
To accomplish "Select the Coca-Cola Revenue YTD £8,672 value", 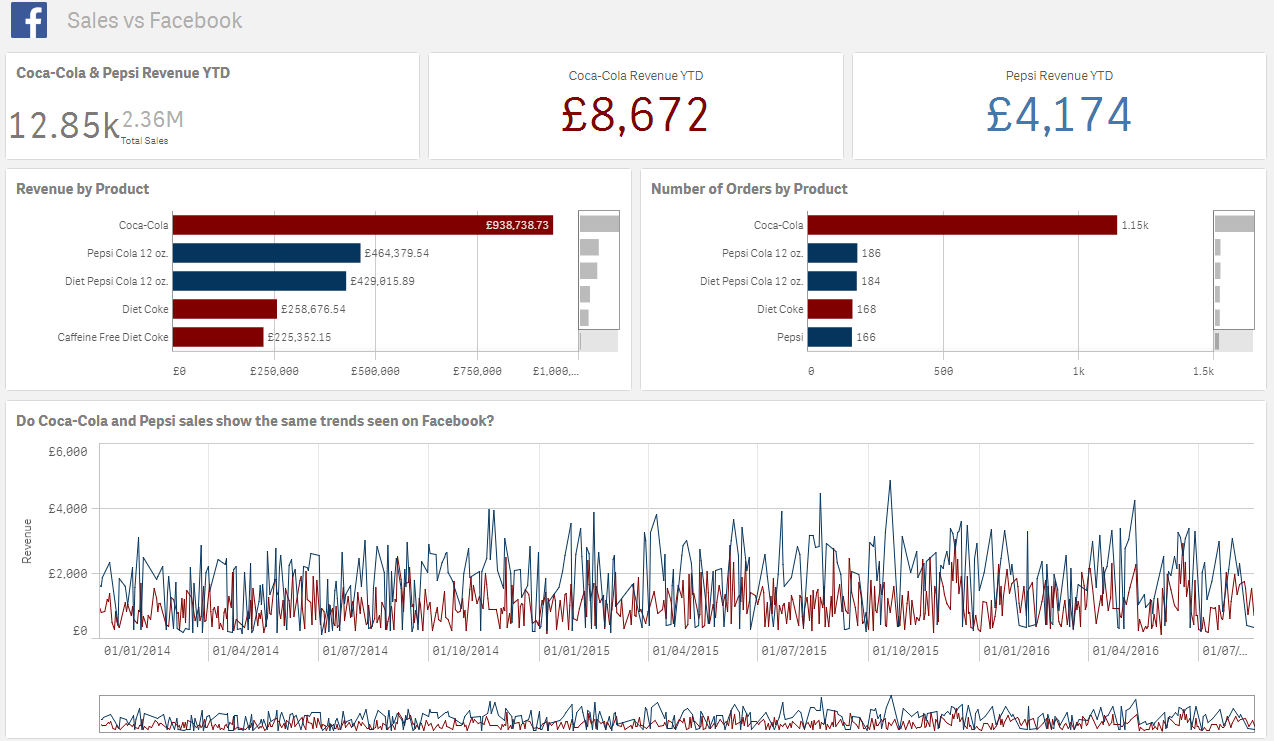I will pyautogui.click(x=635, y=115).
